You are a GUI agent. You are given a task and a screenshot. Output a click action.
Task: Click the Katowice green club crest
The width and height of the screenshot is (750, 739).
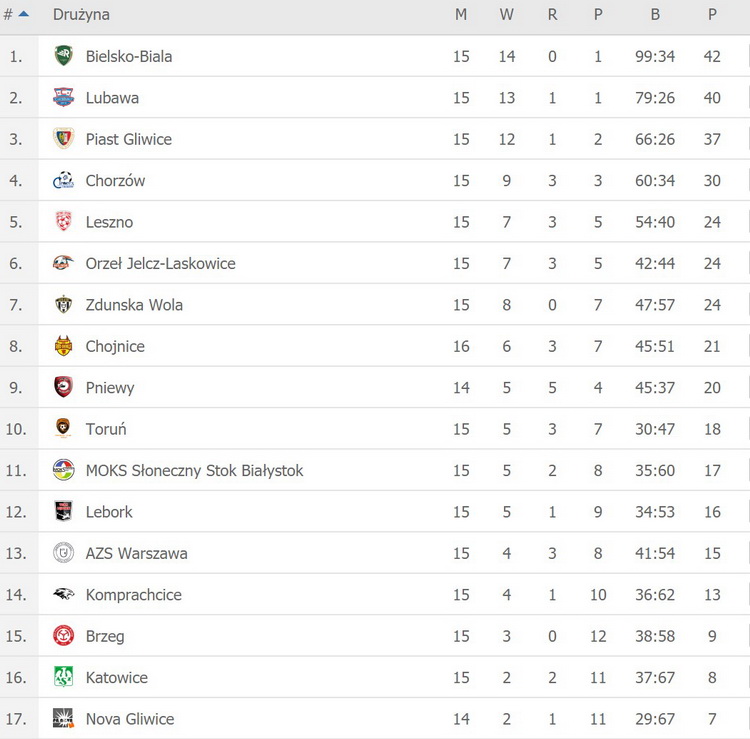(x=63, y=677)
